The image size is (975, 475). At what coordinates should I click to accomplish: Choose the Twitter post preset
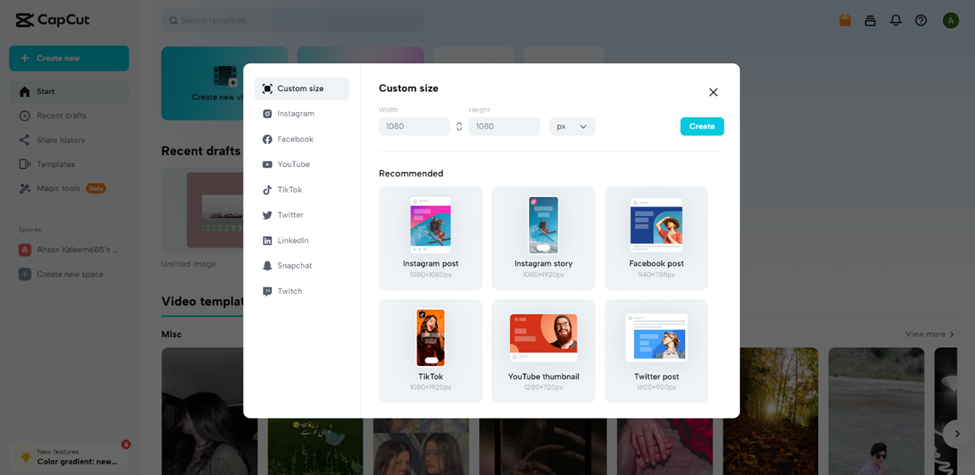(657, 351)
